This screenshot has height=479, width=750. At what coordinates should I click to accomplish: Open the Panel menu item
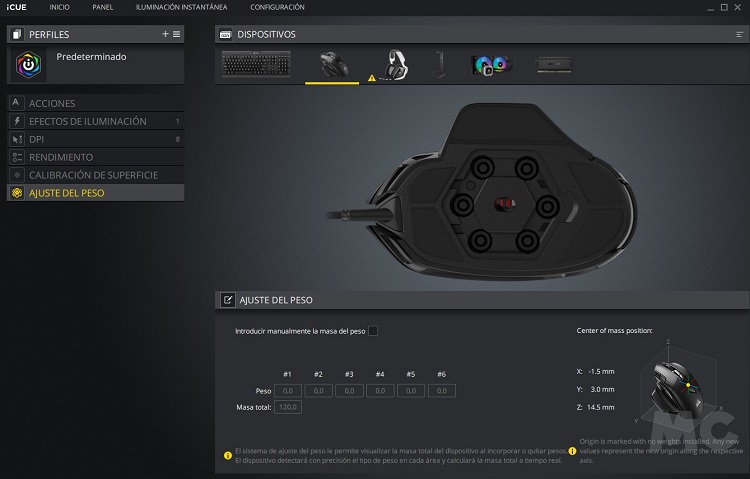103,7
